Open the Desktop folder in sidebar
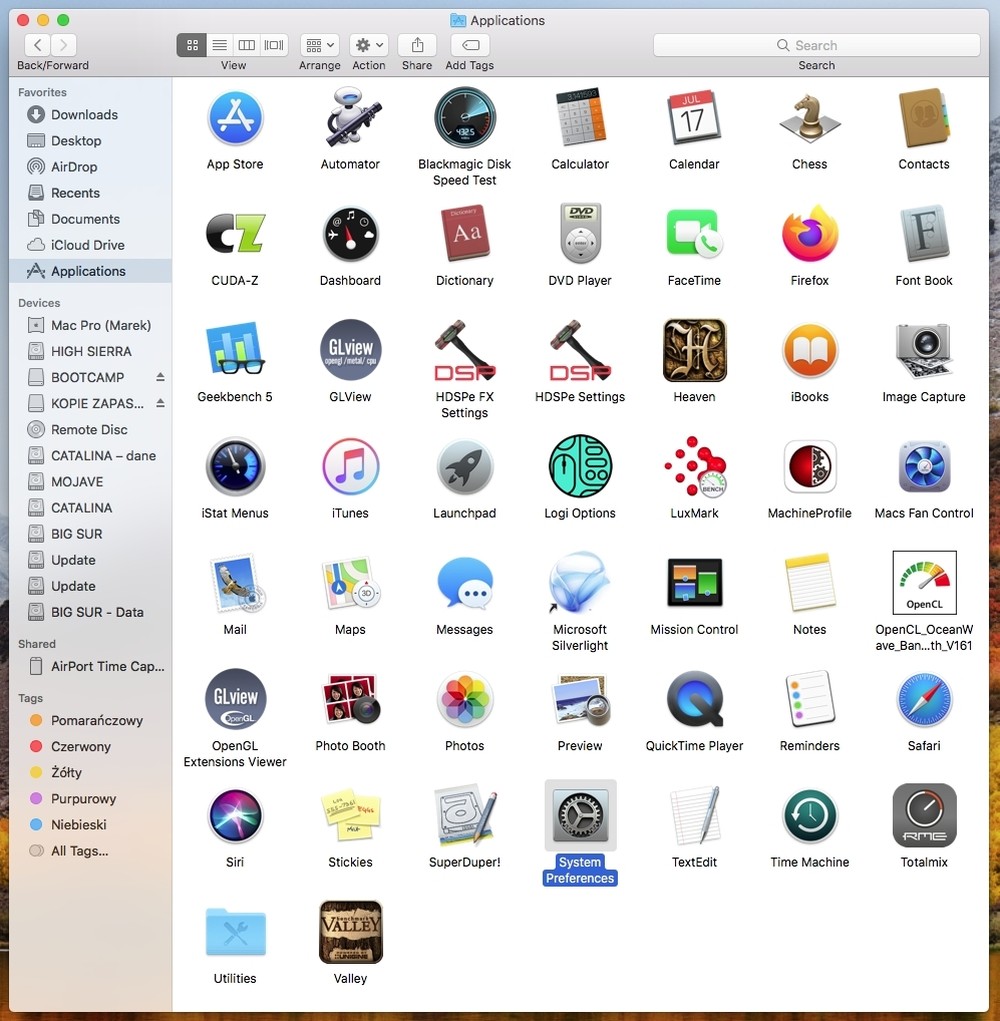Viewport: 1000px width, 1021px height. tap(90, 141)
